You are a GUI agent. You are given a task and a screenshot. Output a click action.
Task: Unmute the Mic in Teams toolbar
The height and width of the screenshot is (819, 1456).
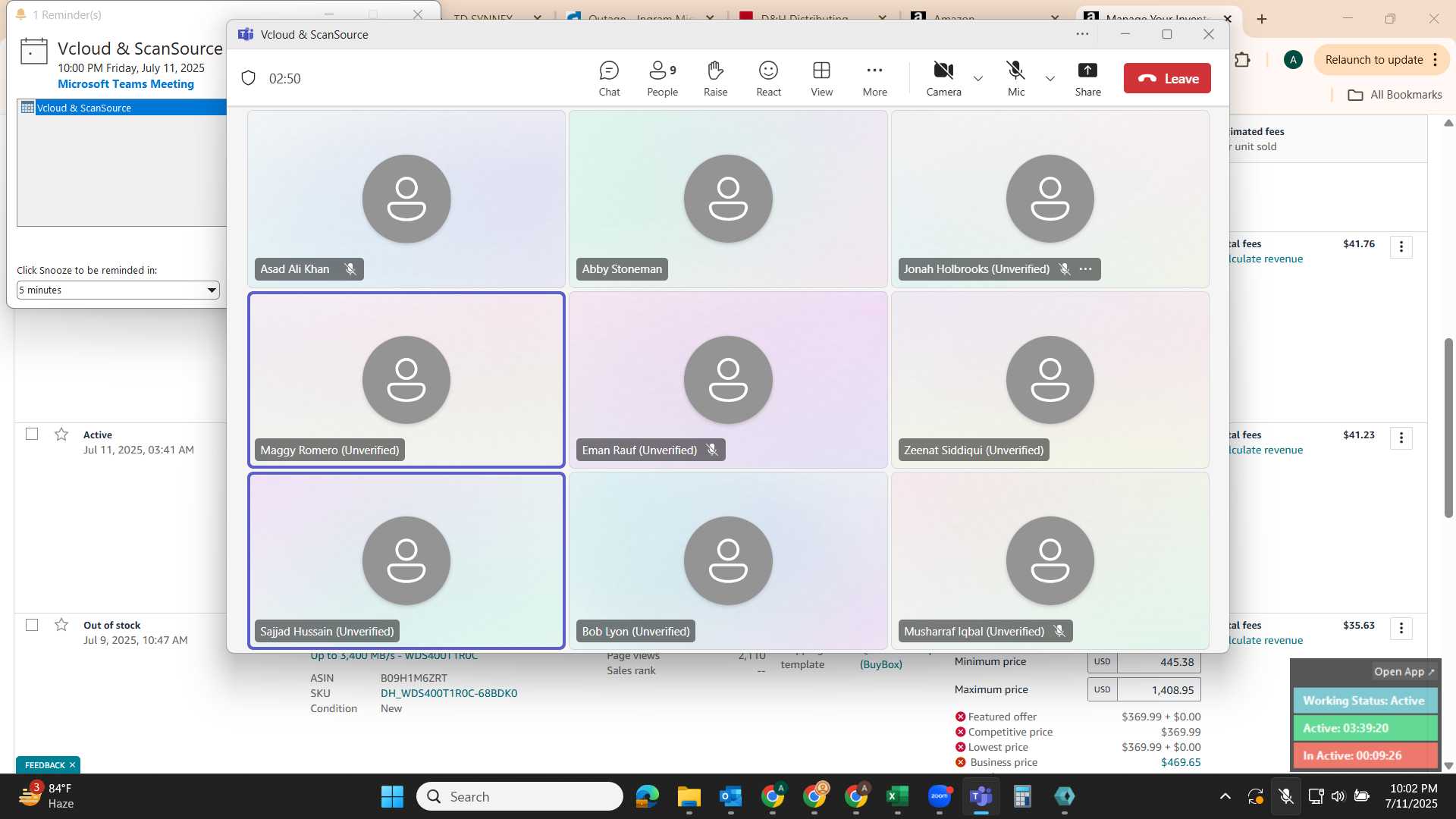tap(1015, 79)
